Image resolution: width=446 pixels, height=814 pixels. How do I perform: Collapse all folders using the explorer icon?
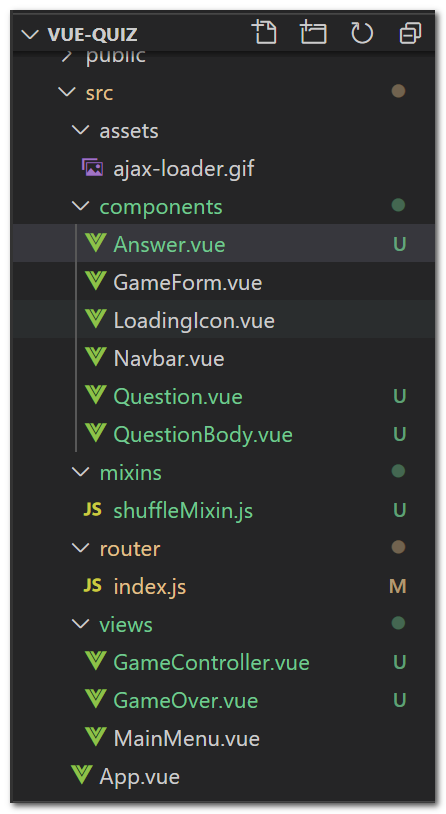[x=410, y=34]
